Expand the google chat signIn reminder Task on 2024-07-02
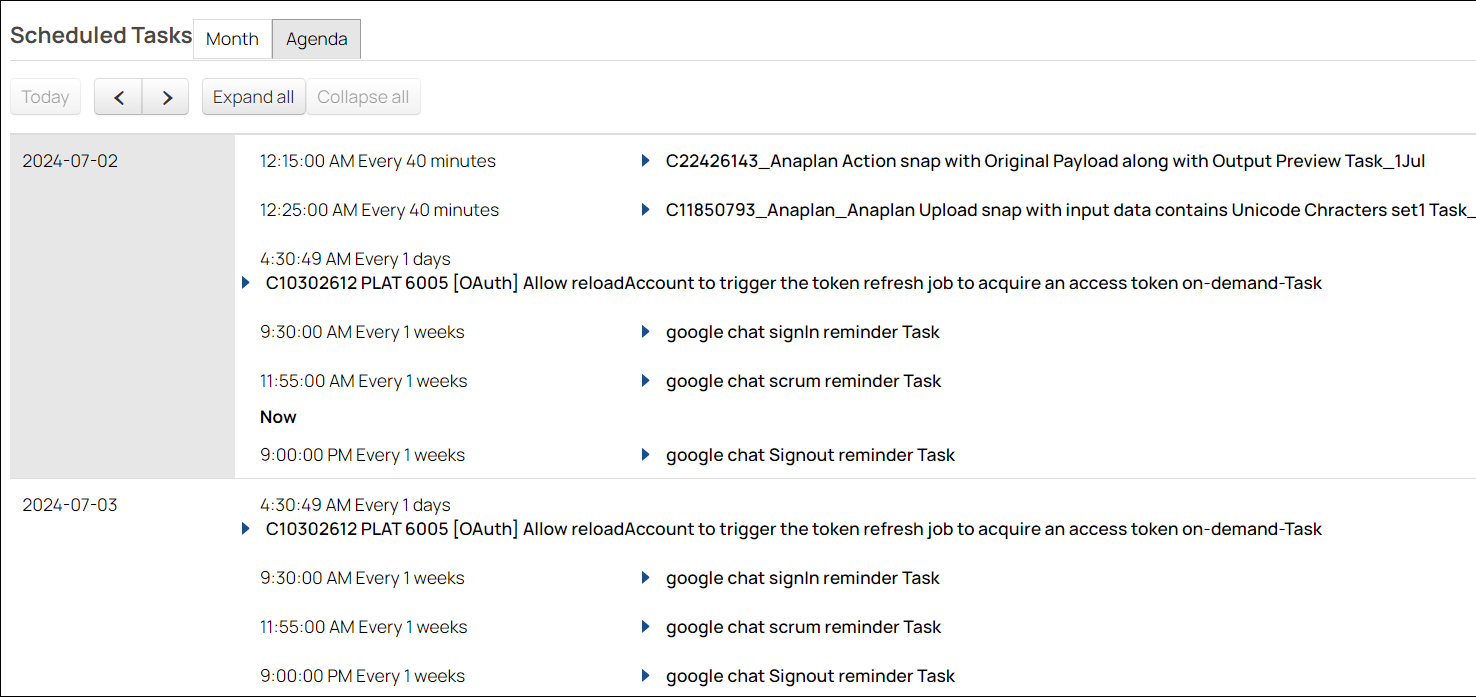This screenshot has height=697, width=1476. click(645, 331)
